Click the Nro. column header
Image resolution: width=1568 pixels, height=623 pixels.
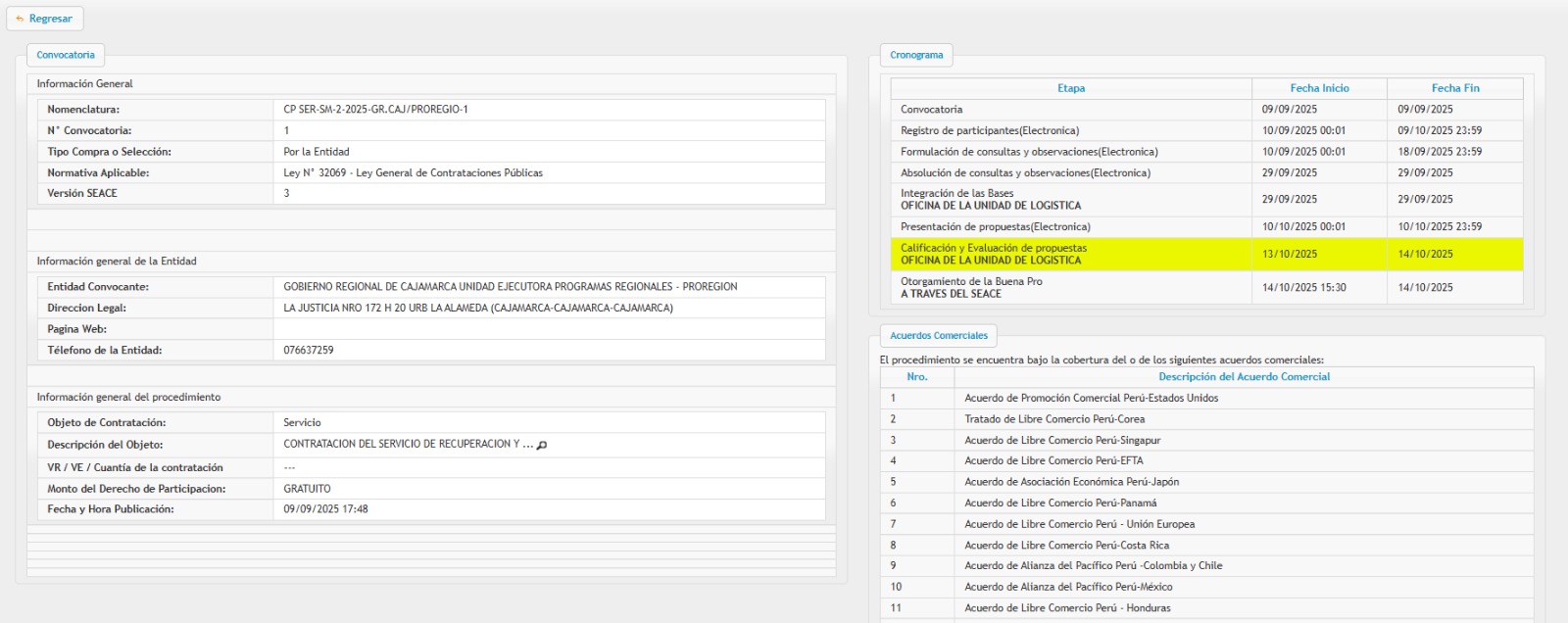pos(916,377)
